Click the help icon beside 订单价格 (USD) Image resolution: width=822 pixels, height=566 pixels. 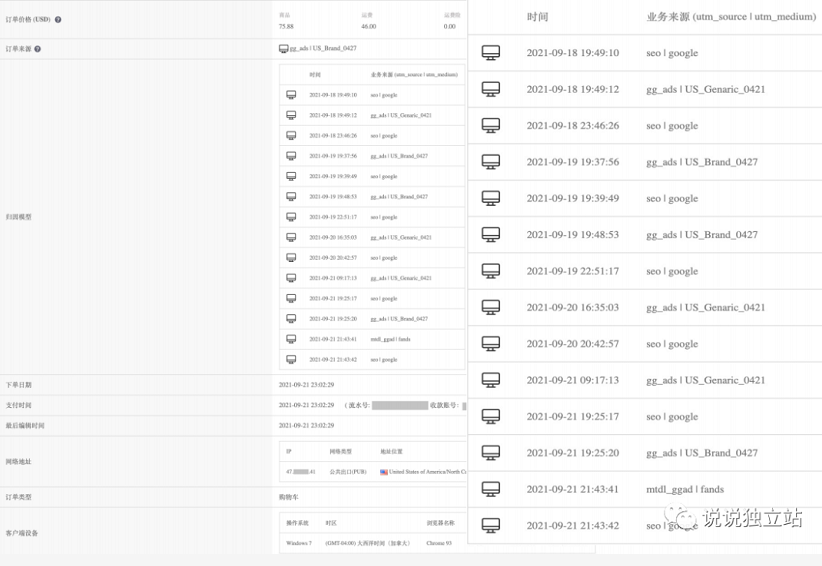58,20
